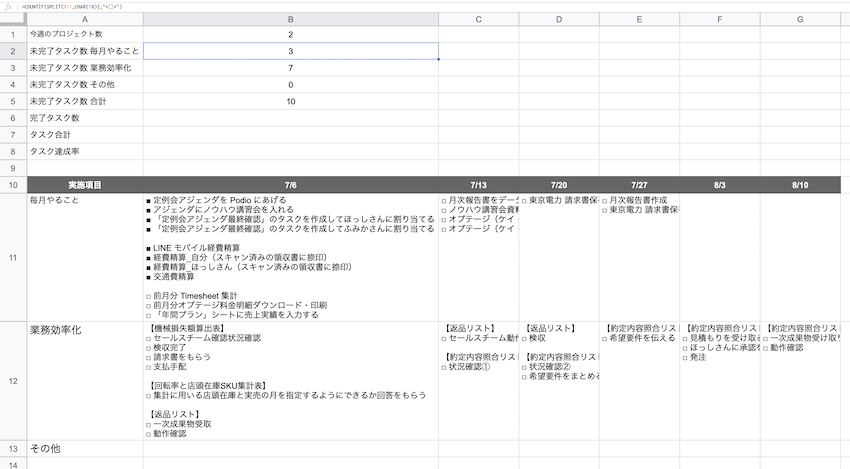This screenshot has height=469, width=850.
Task: Select cell B3 containing value 7
Action: pyautogui.click(x=290, y=68)
